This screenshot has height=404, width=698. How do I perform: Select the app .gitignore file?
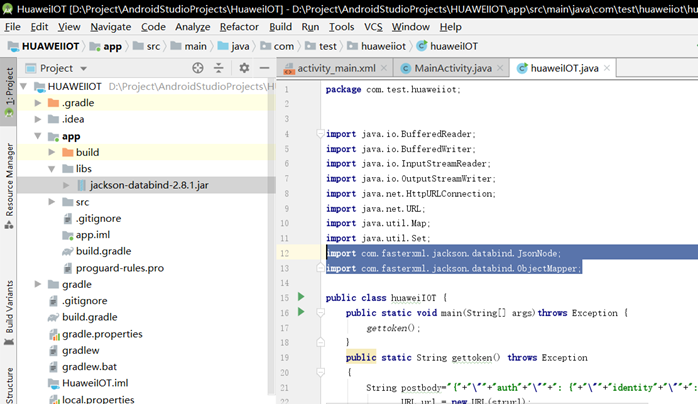coord(98,218)
